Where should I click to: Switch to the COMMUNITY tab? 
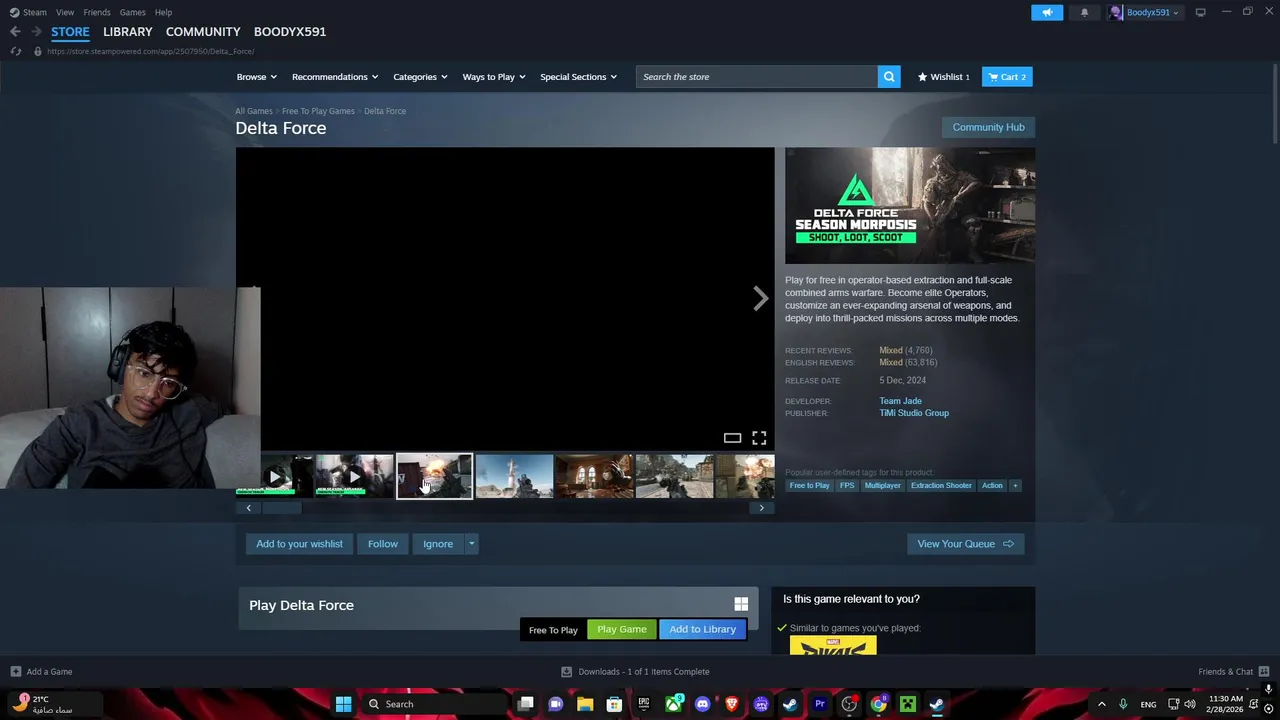[203, 32]
